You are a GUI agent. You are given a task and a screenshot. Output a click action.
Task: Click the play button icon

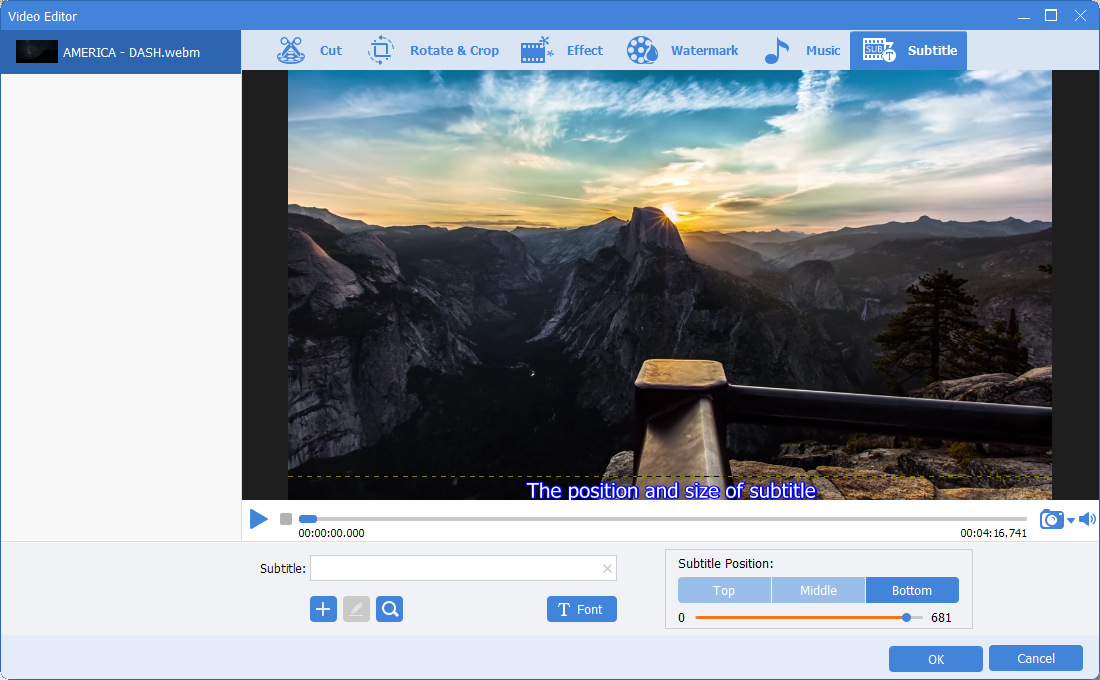[259, 519]
